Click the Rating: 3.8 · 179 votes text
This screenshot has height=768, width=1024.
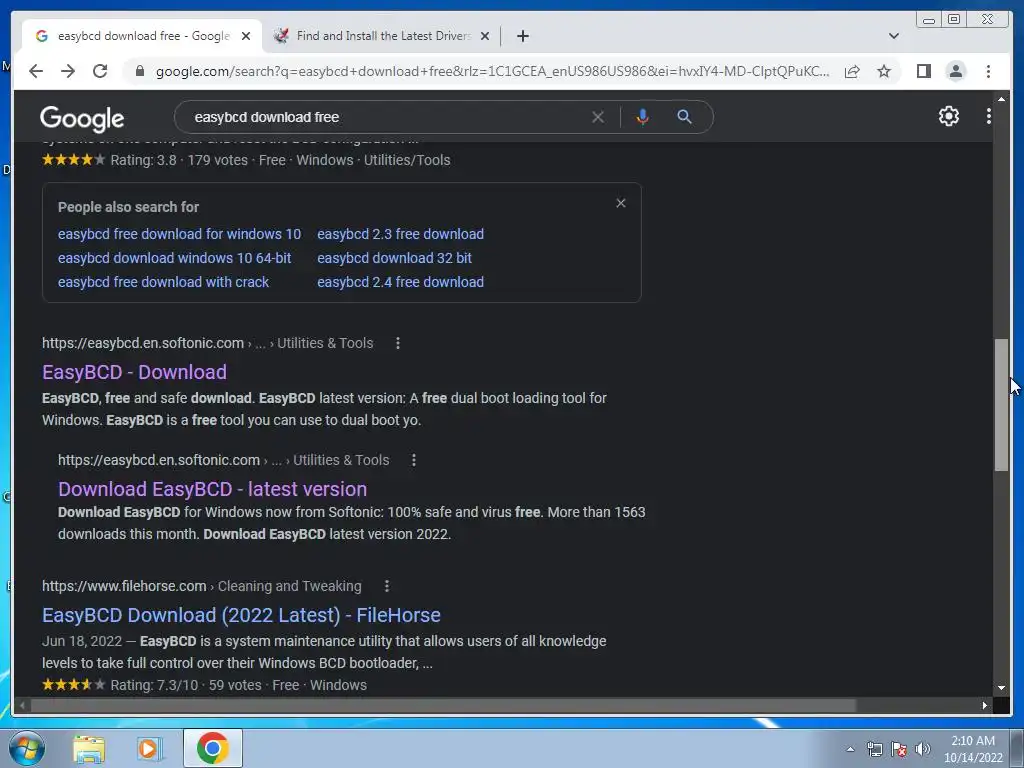(x=179, y=160)
